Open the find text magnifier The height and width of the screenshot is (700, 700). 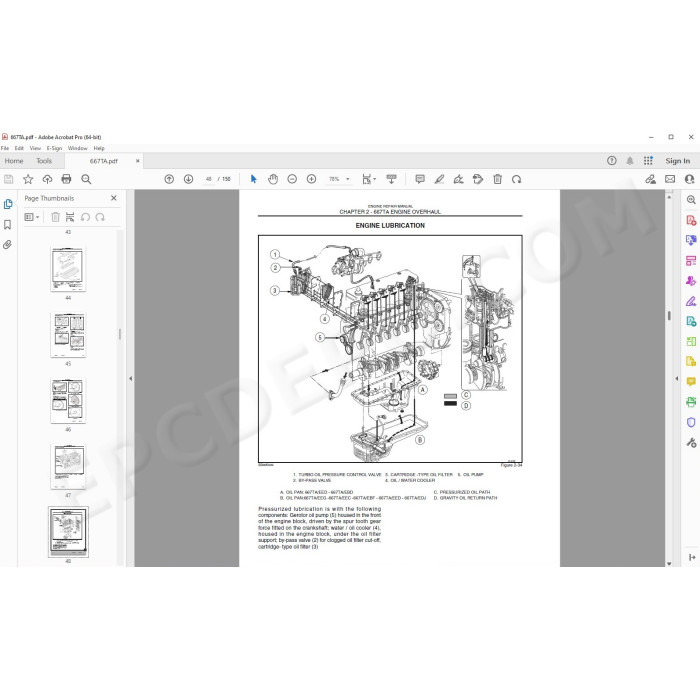(x=86, y=179)
